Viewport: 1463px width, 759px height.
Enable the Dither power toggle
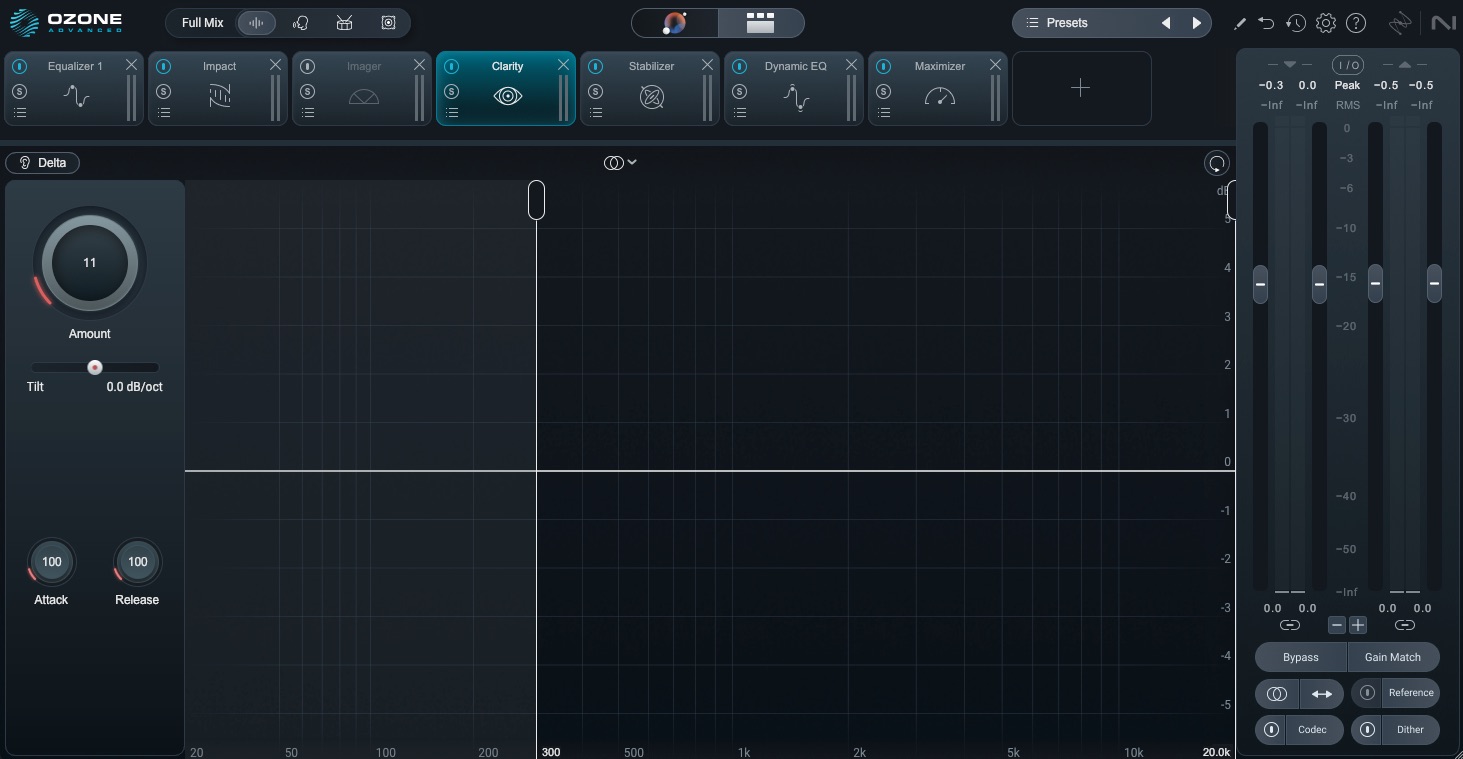[x=1367, y=730]
